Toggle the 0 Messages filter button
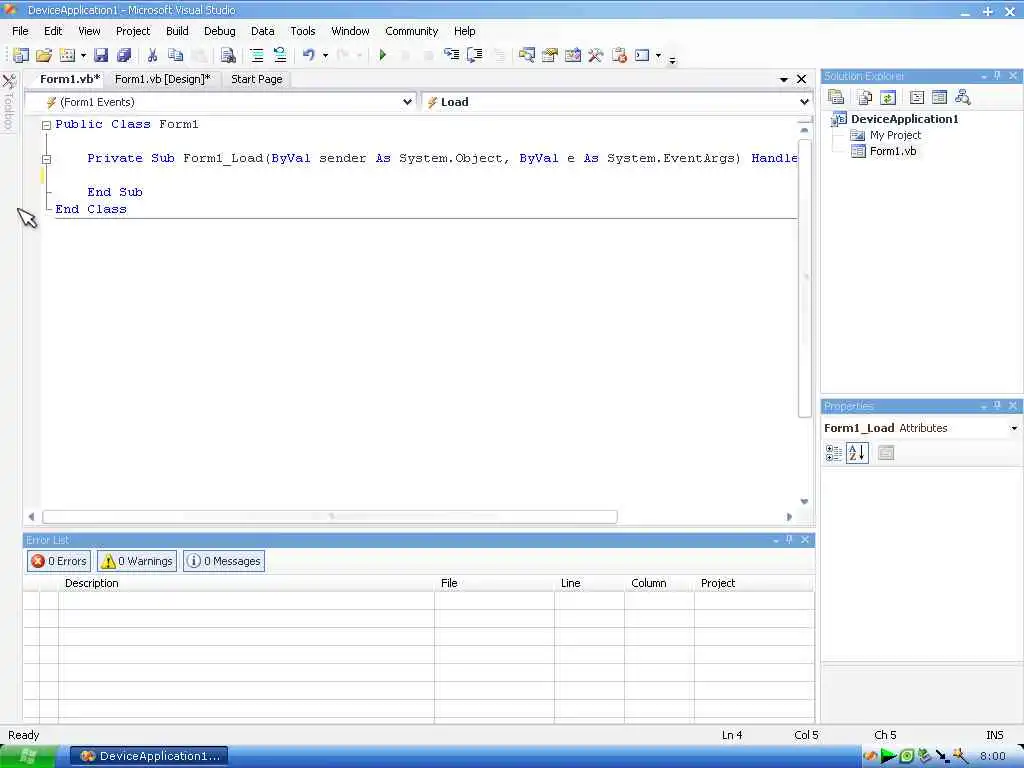This screenshot has width=1024, height=768. (x=224, y=561)
